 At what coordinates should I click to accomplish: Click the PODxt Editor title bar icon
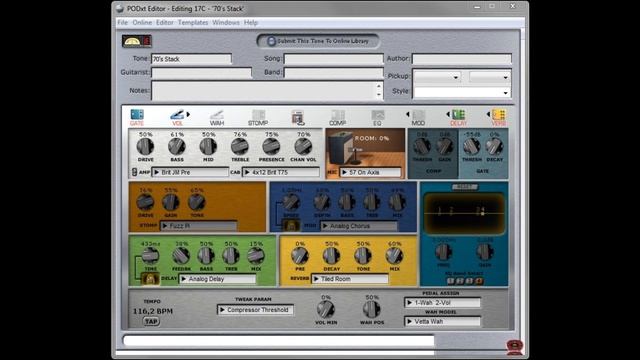coord(120,9)
